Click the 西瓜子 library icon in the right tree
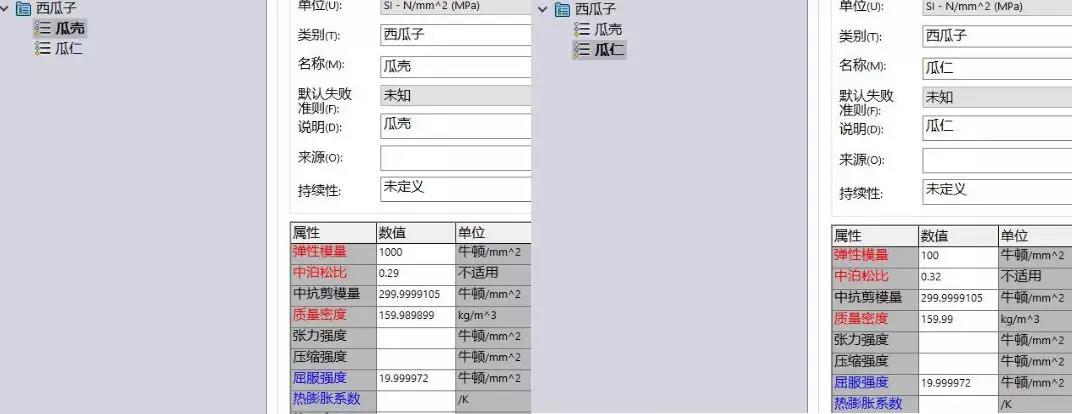 [x=562, y=9]
